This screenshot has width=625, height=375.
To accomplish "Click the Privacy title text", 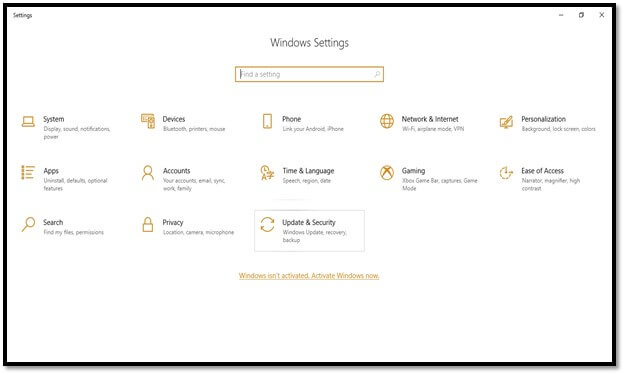I will [x=173, y=222].
